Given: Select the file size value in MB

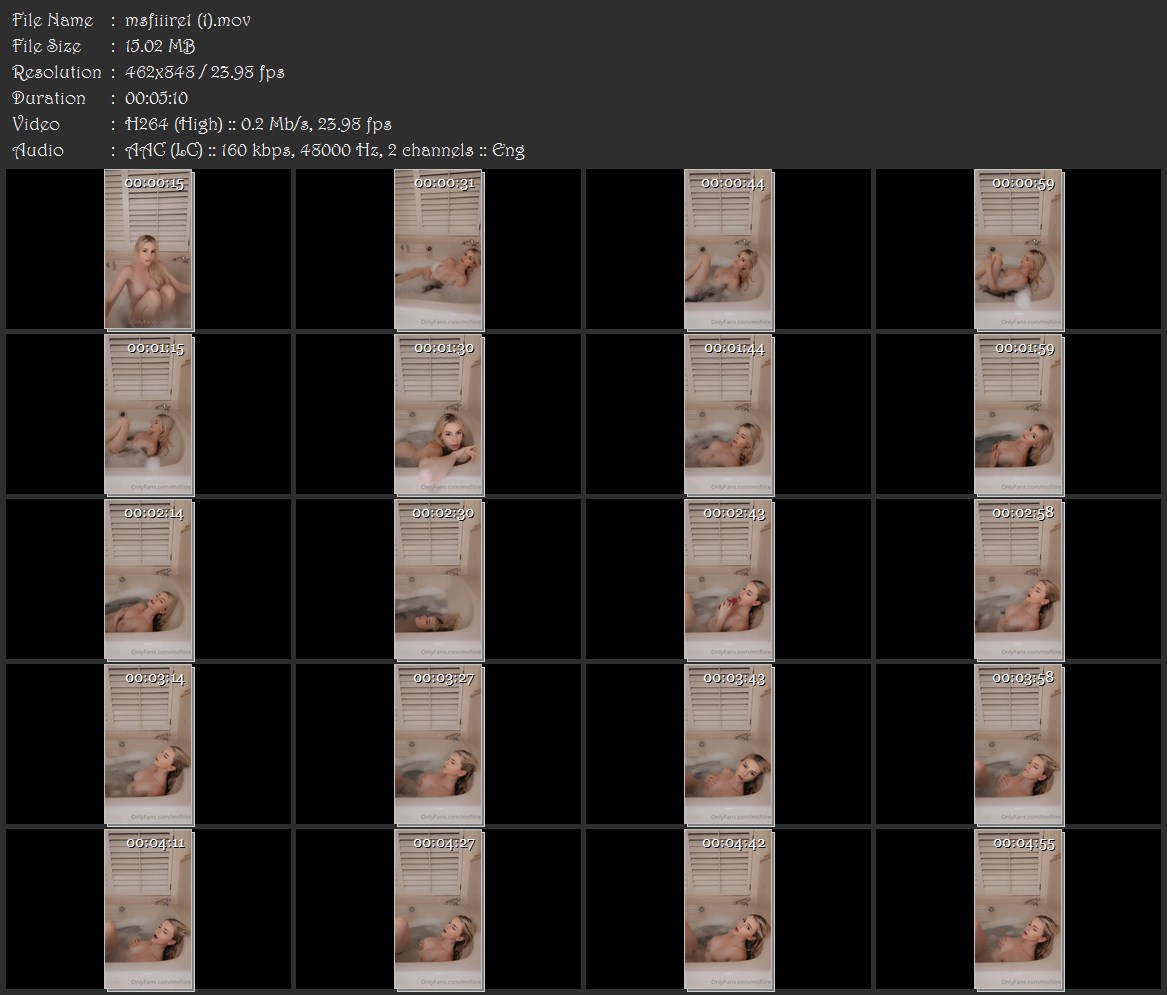Looking at the screenshot, I should pos(160,46).
